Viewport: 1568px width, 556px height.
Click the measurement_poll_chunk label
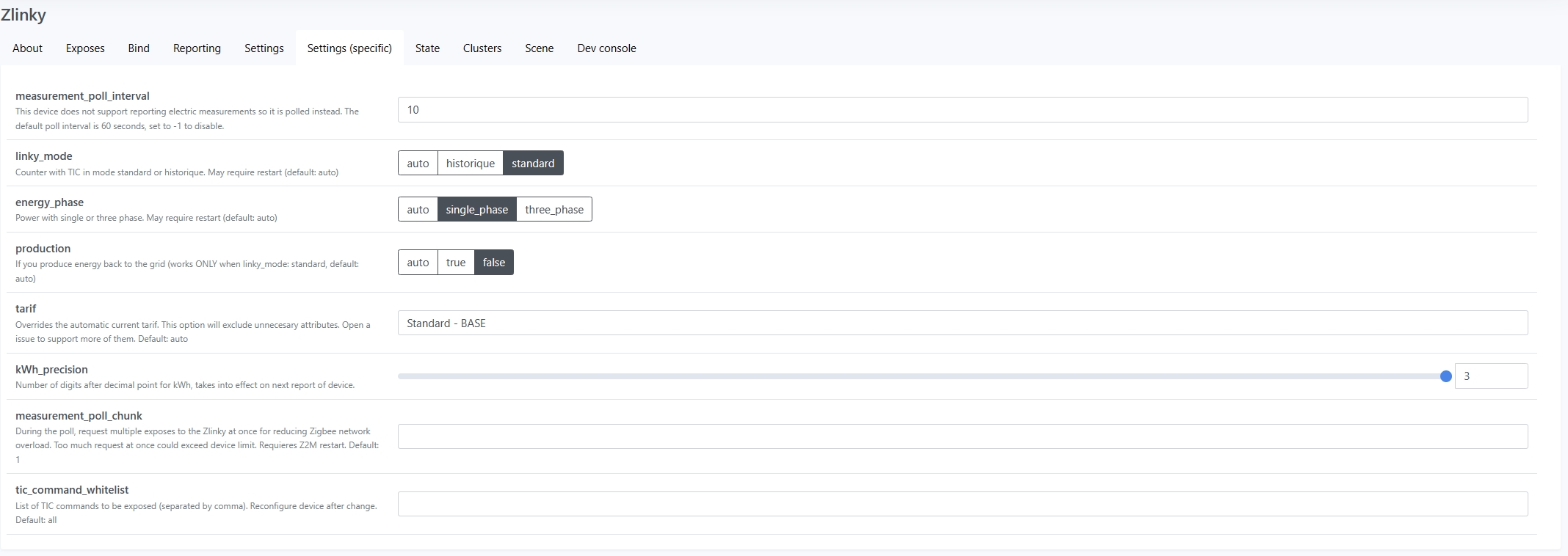tap(79, 416)
